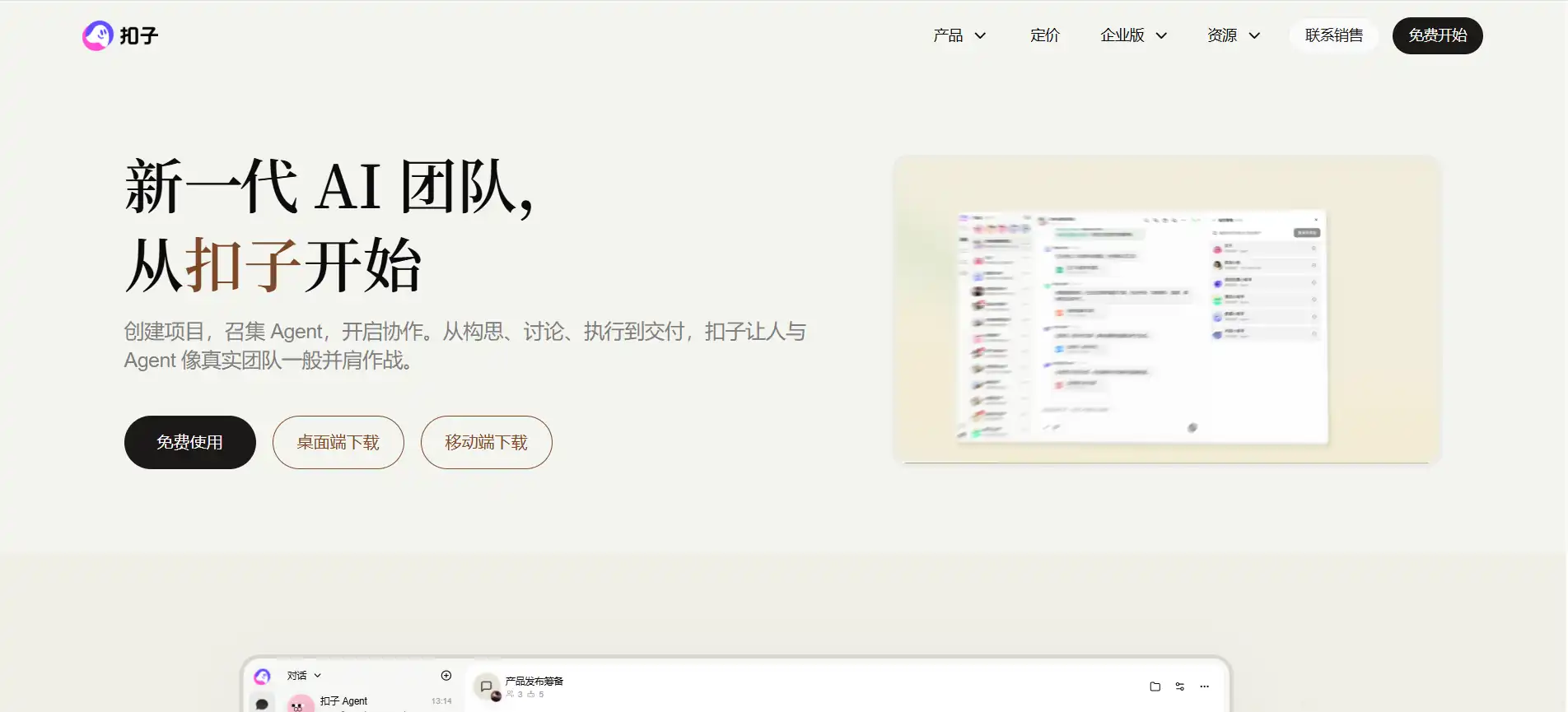Click the plus icon to add conversation
Viewport: 1568px width, 712px height.
coord(446,676)
